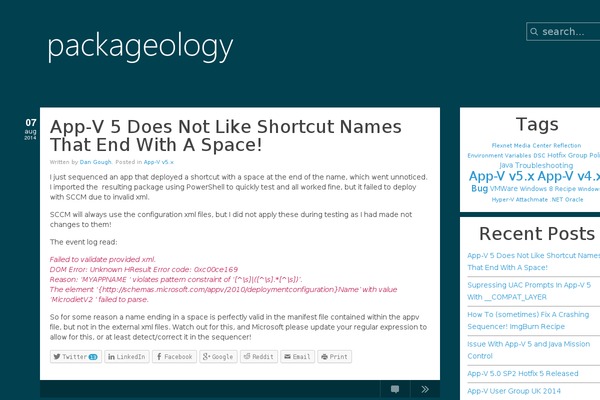Image resolution: width=600 pixels, height=400 pixels.
Task: Select the Media Center tag
Action: (x=533, y=145)
